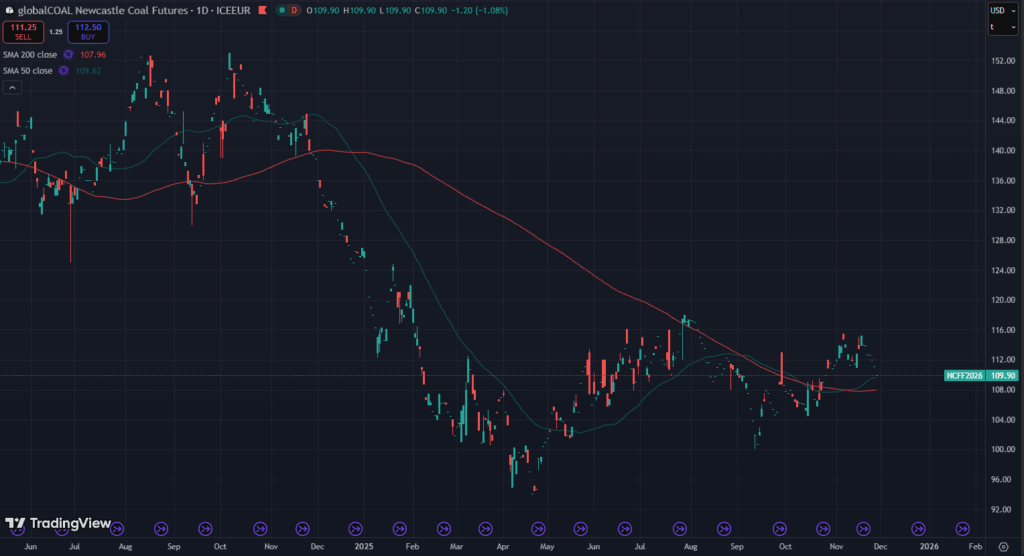
Task: Open the 't' unit dropdown
Action: [999, 27]
